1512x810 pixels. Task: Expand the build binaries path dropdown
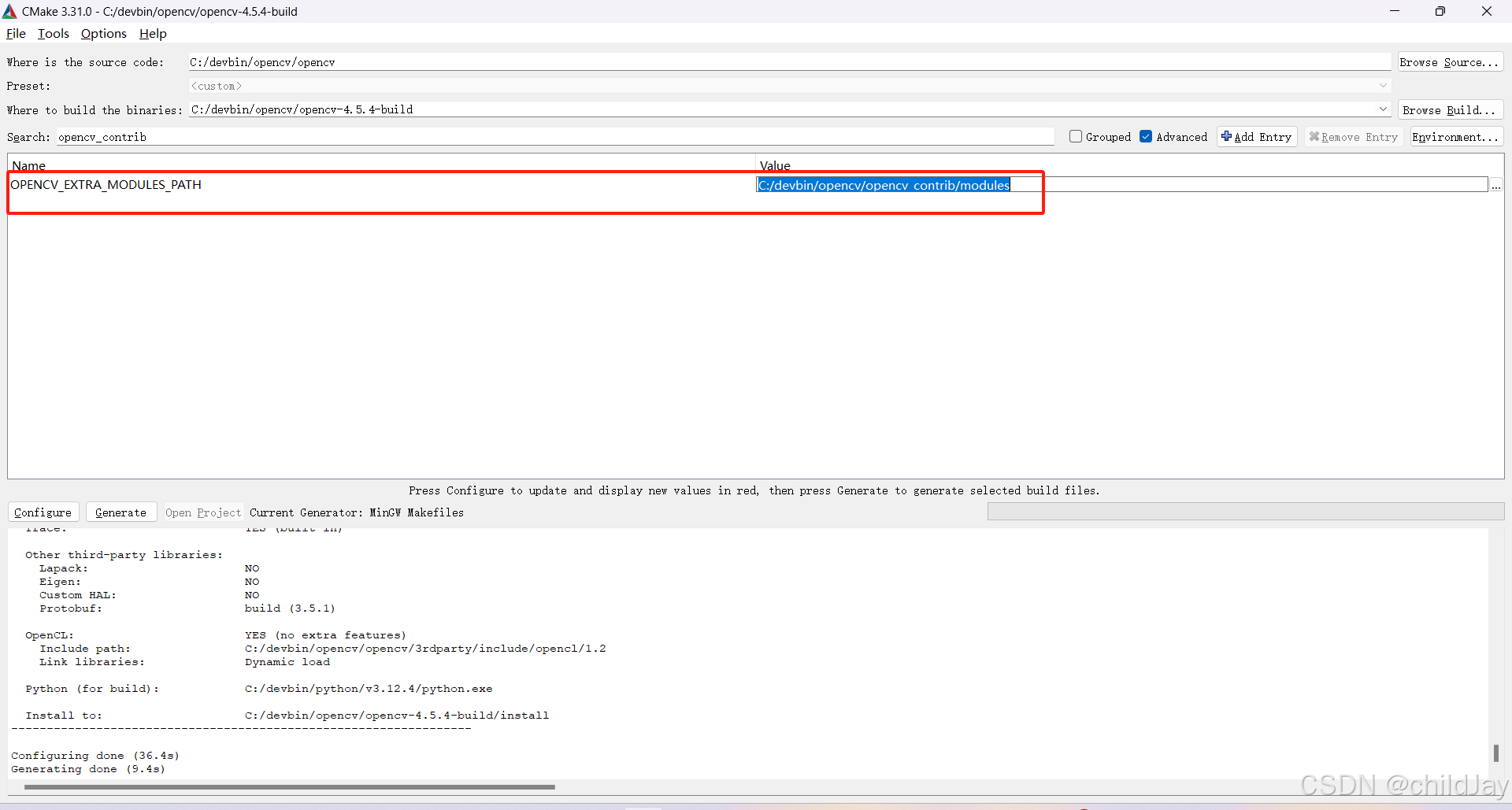1383,109
